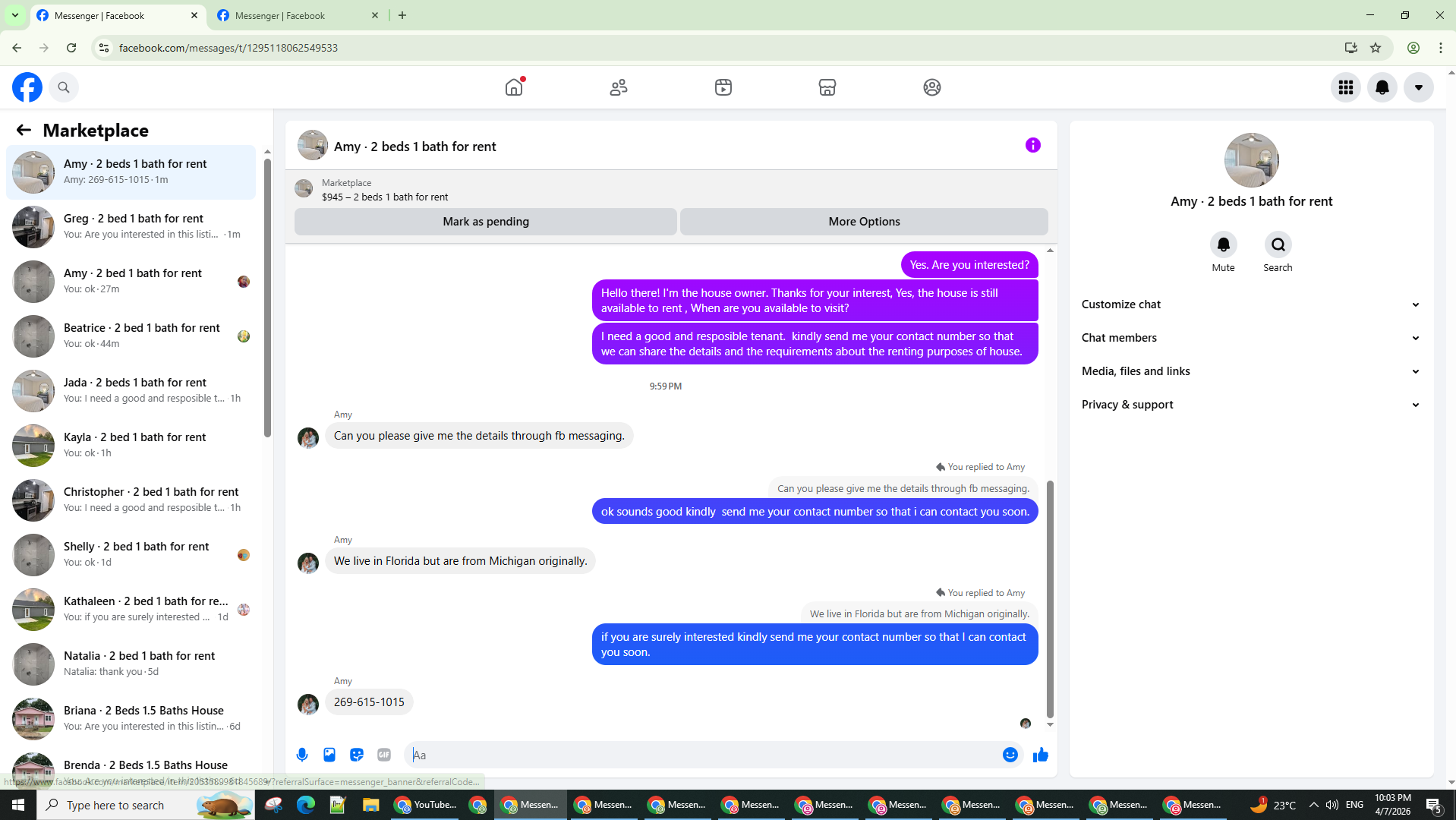Open the Friends icon in top navigation
The image size is (1456, 820).
[619, 87]
